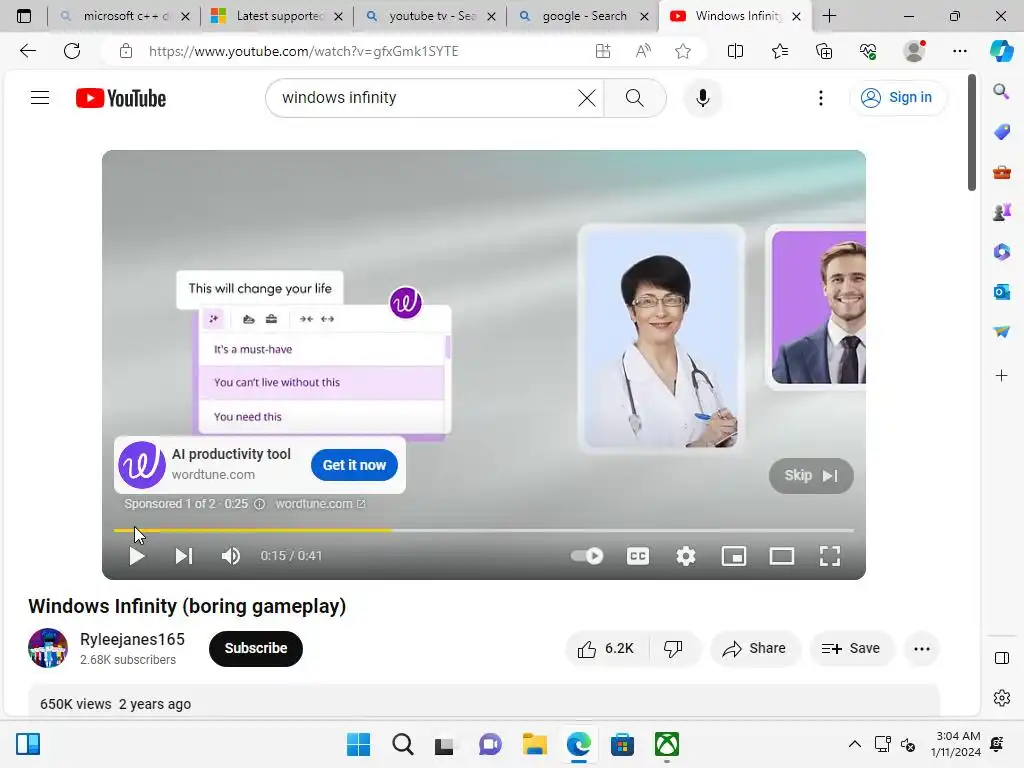Open the App available icon in the address bar
The width and height of the screenshot is (1024, 768).
click(603, 51)
